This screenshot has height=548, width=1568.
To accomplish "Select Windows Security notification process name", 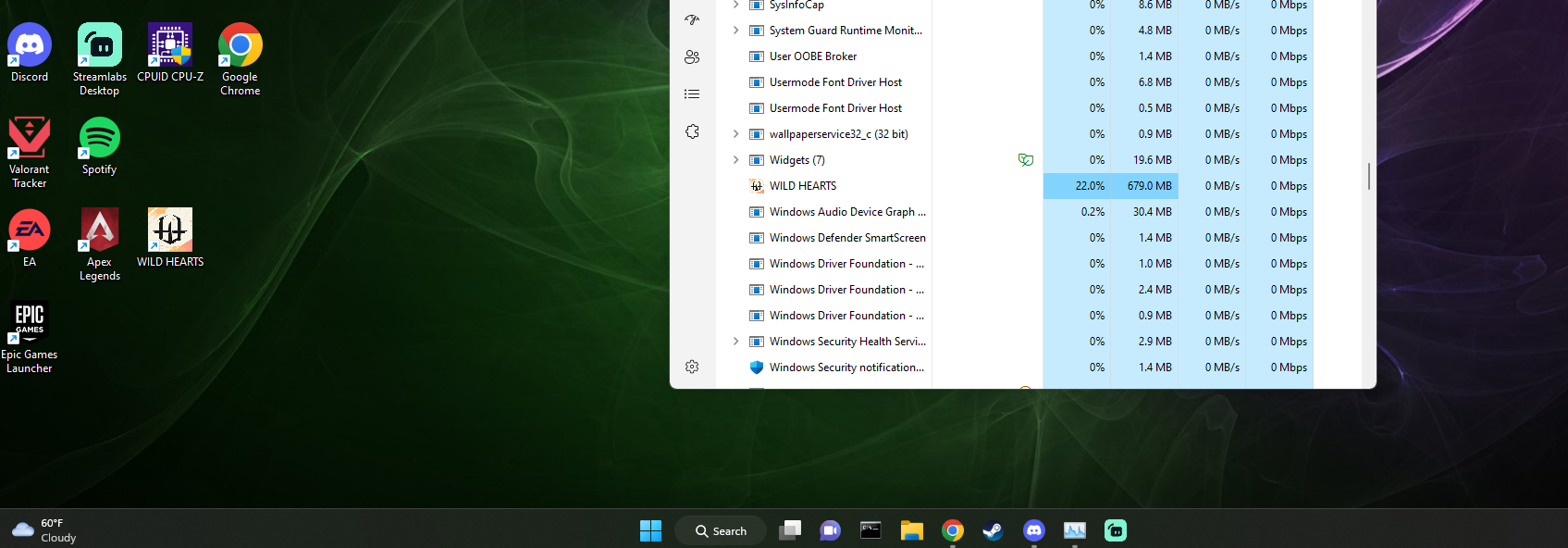I will point(846,367).
